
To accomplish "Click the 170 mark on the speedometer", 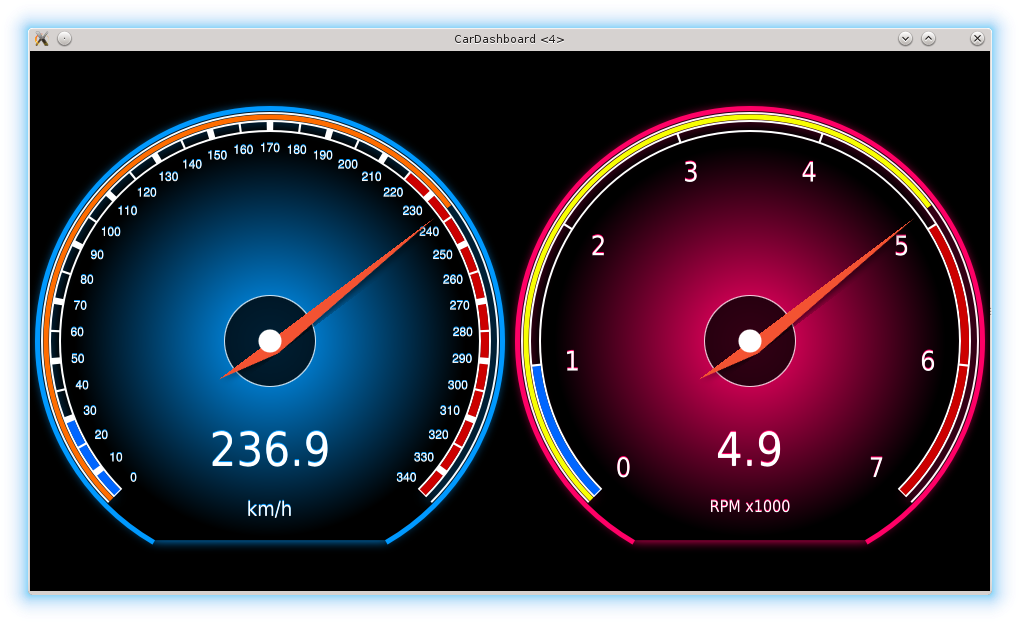I will pyautogui.click(x=270, y=148).
